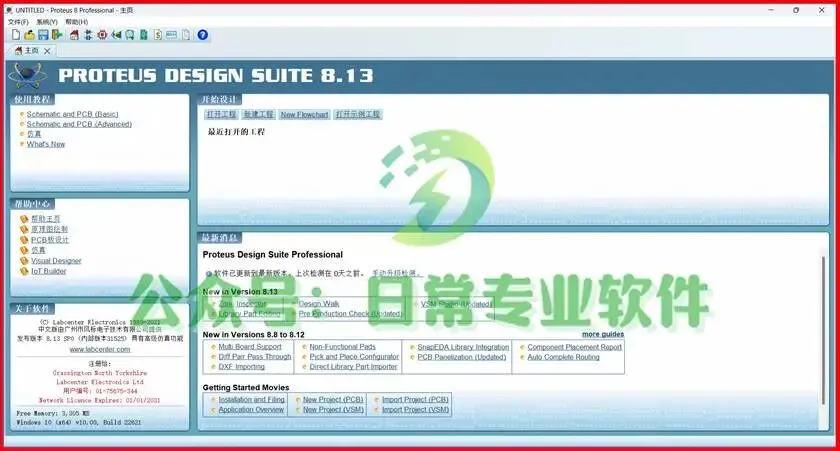Open 帮助主页 in help center
The image size is (840, 451).
[46, 219]
